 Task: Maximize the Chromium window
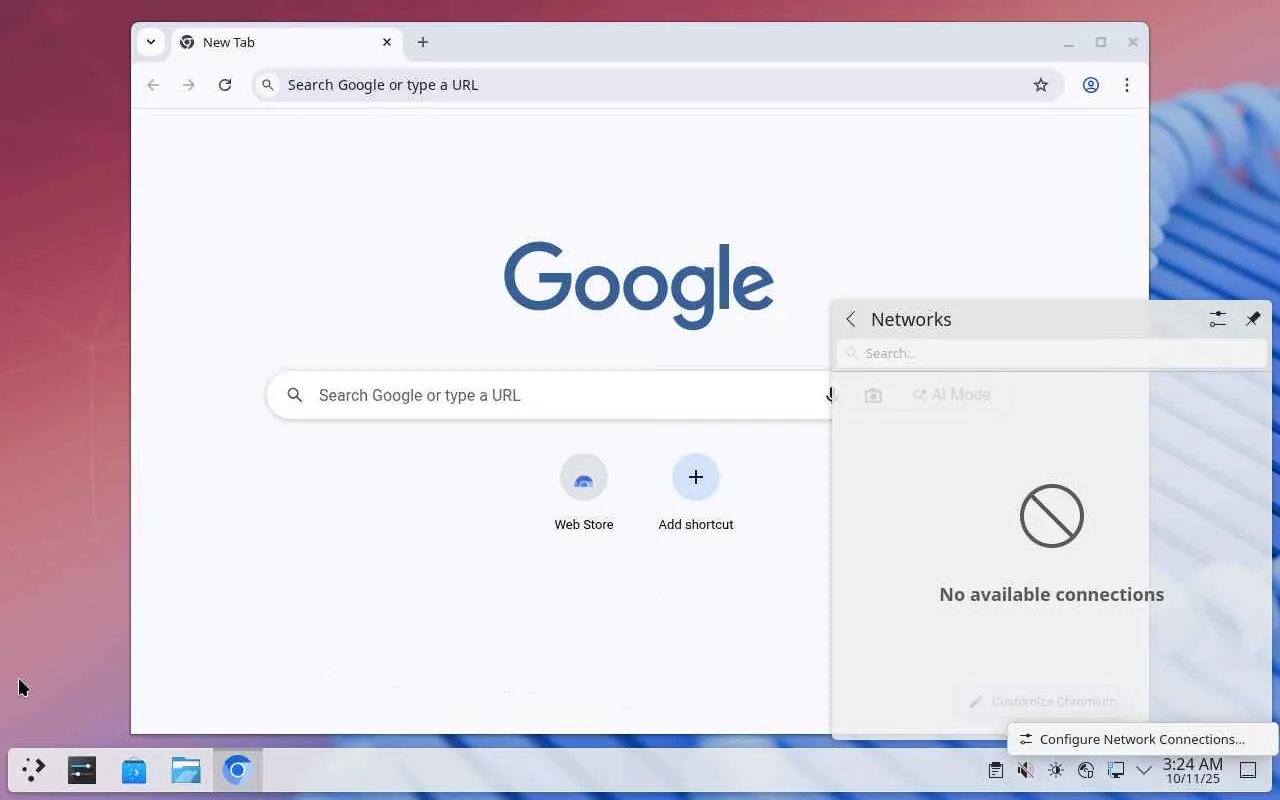(x=1101, y=42)
